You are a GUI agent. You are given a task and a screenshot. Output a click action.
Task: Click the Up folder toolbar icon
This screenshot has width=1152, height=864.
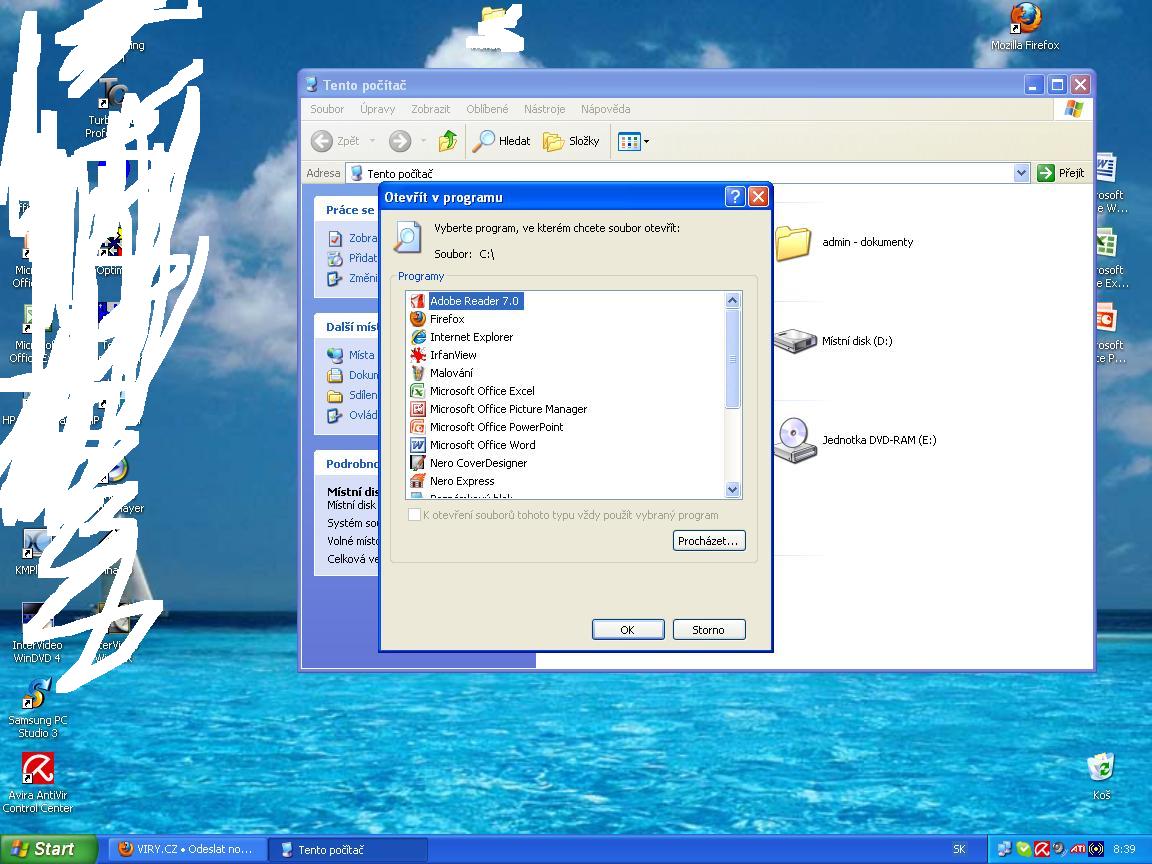(x=448, y=141)
